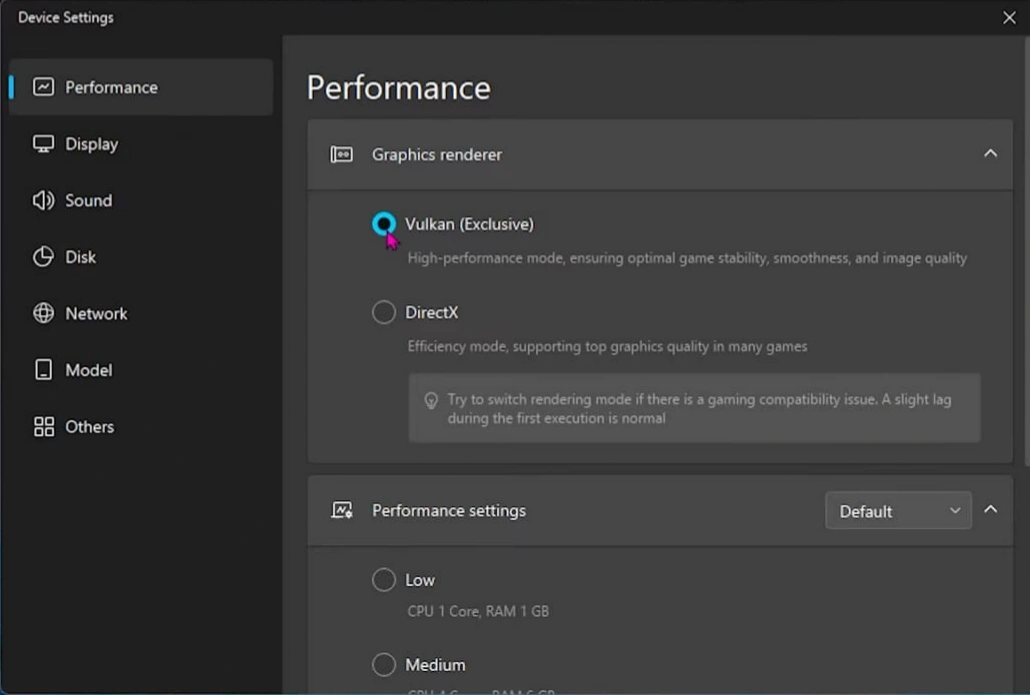Image resolution: width=1030 pixels, height=695 pixels.
Task: Click the lightbulb icon in the tip box
Action: coord(431,400)
